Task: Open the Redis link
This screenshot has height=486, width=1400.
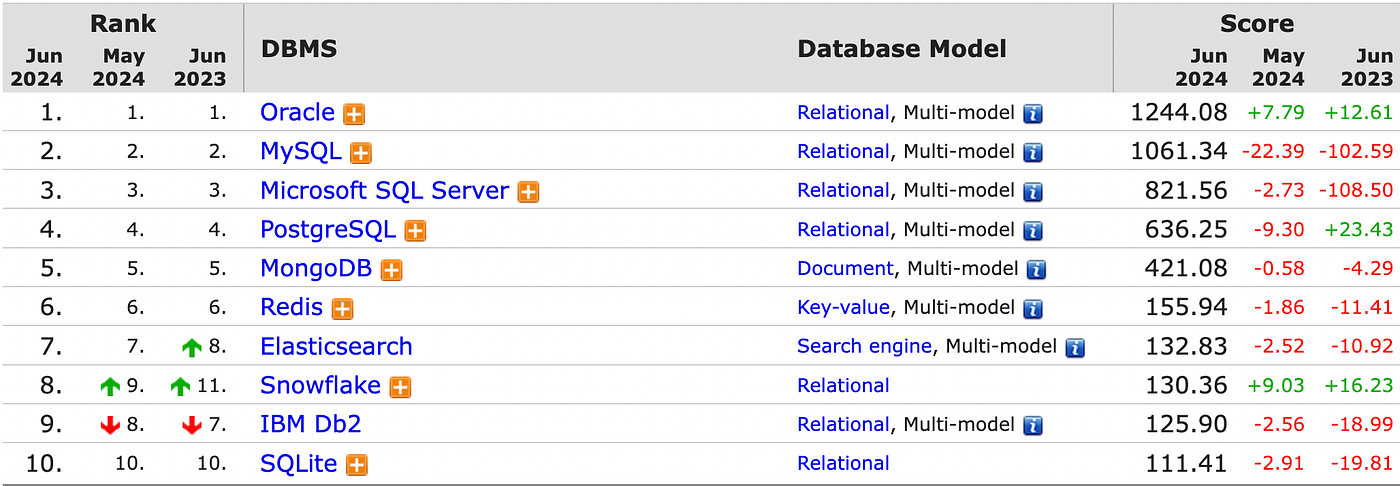Action: [291, 307]
